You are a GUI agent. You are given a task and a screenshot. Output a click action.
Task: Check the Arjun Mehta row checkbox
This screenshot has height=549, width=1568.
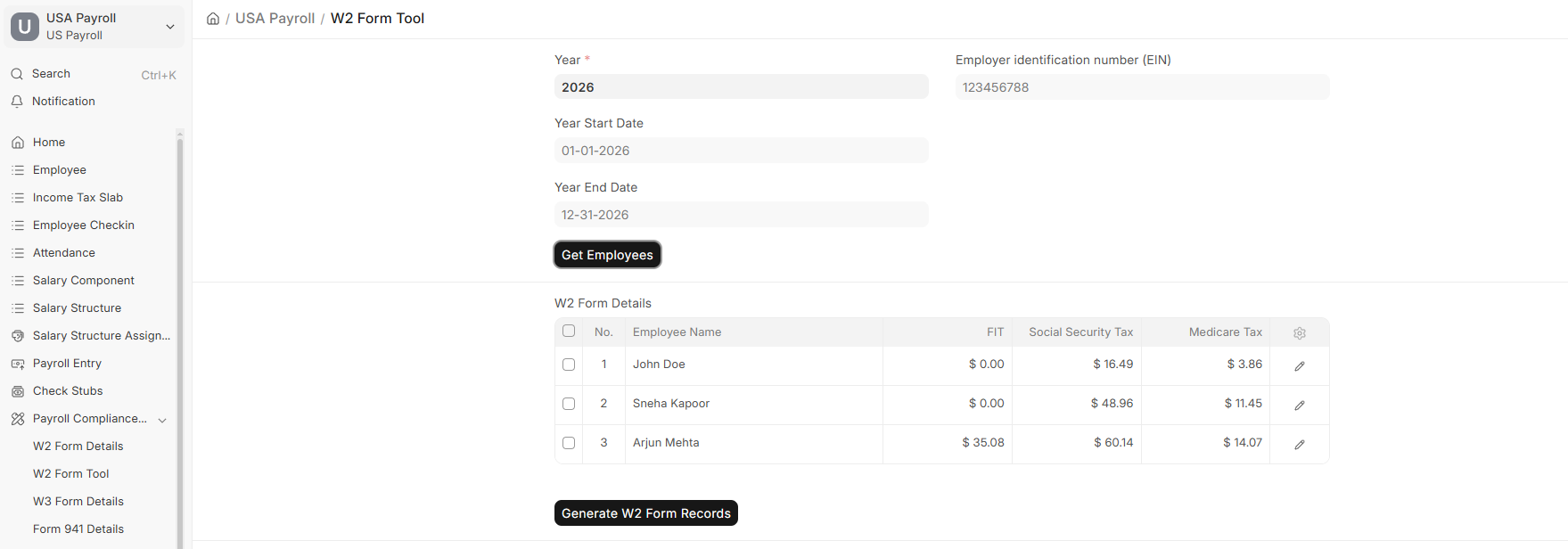(569, 443)
